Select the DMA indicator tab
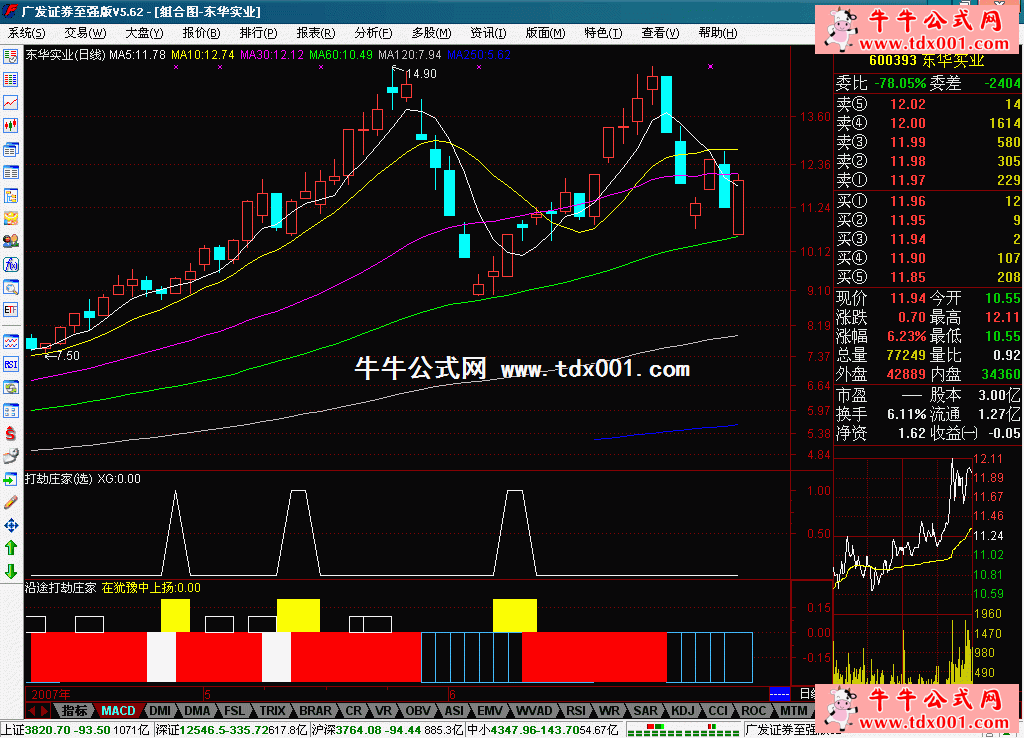Viewport: 1024px width, 738px height. (197, 711)
